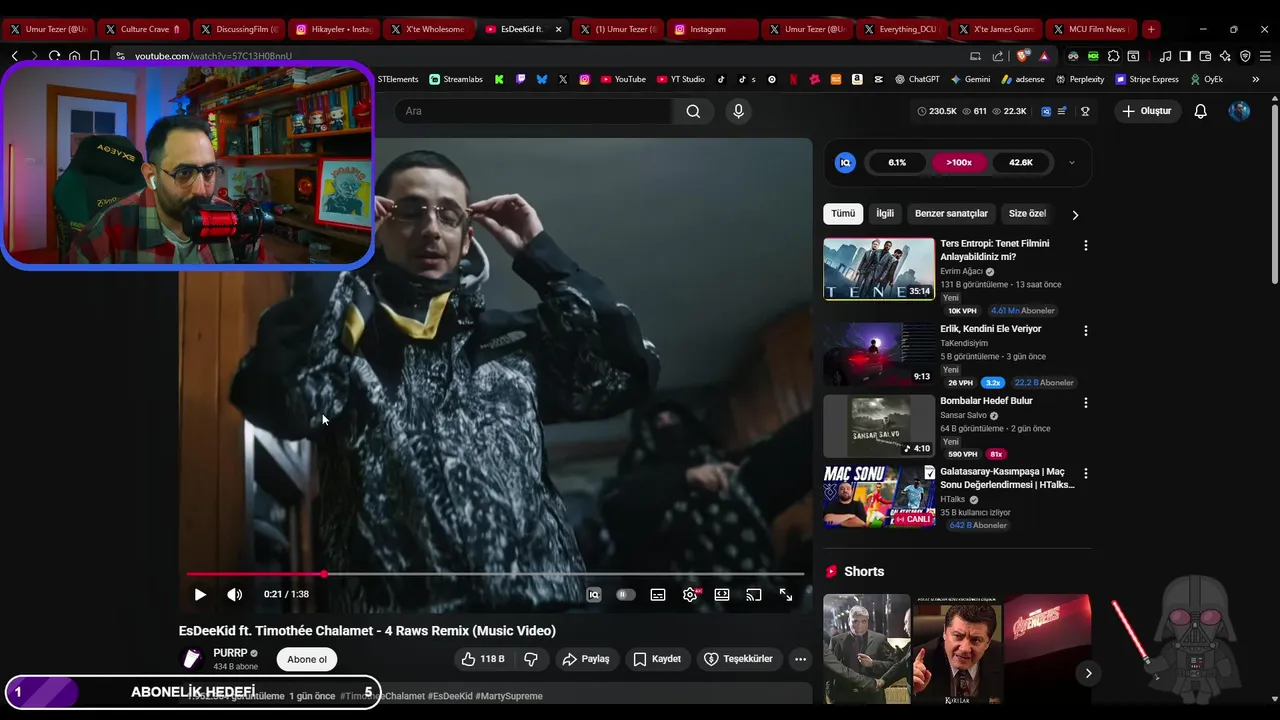Screen dimensions: 1280x720
Task: Click the PURRP channel avatar
Action: 191,659
